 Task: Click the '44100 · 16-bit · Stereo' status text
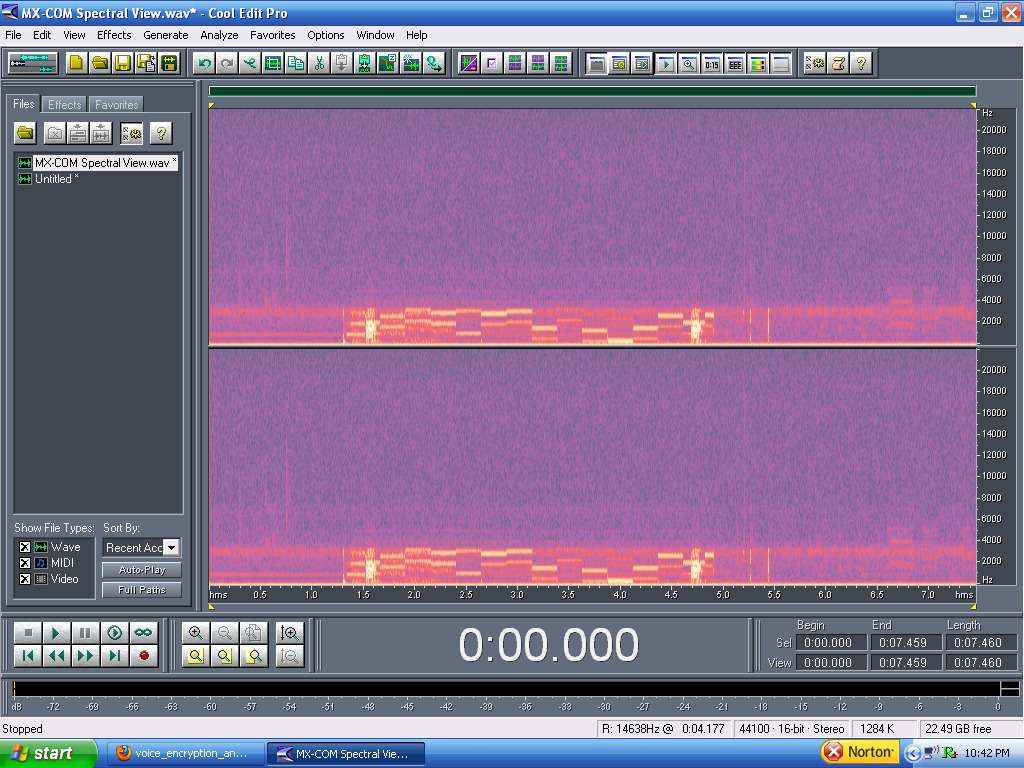click(x=792, y=729)
